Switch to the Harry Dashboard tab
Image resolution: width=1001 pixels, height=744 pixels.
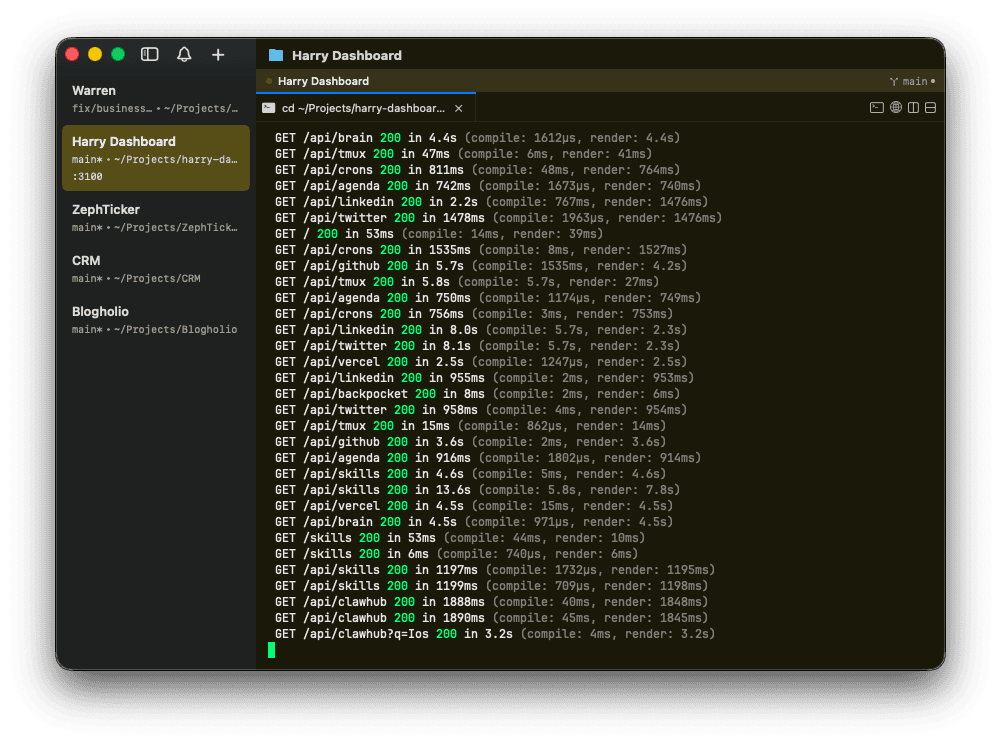pyautogui.click(x=324, y=80)
